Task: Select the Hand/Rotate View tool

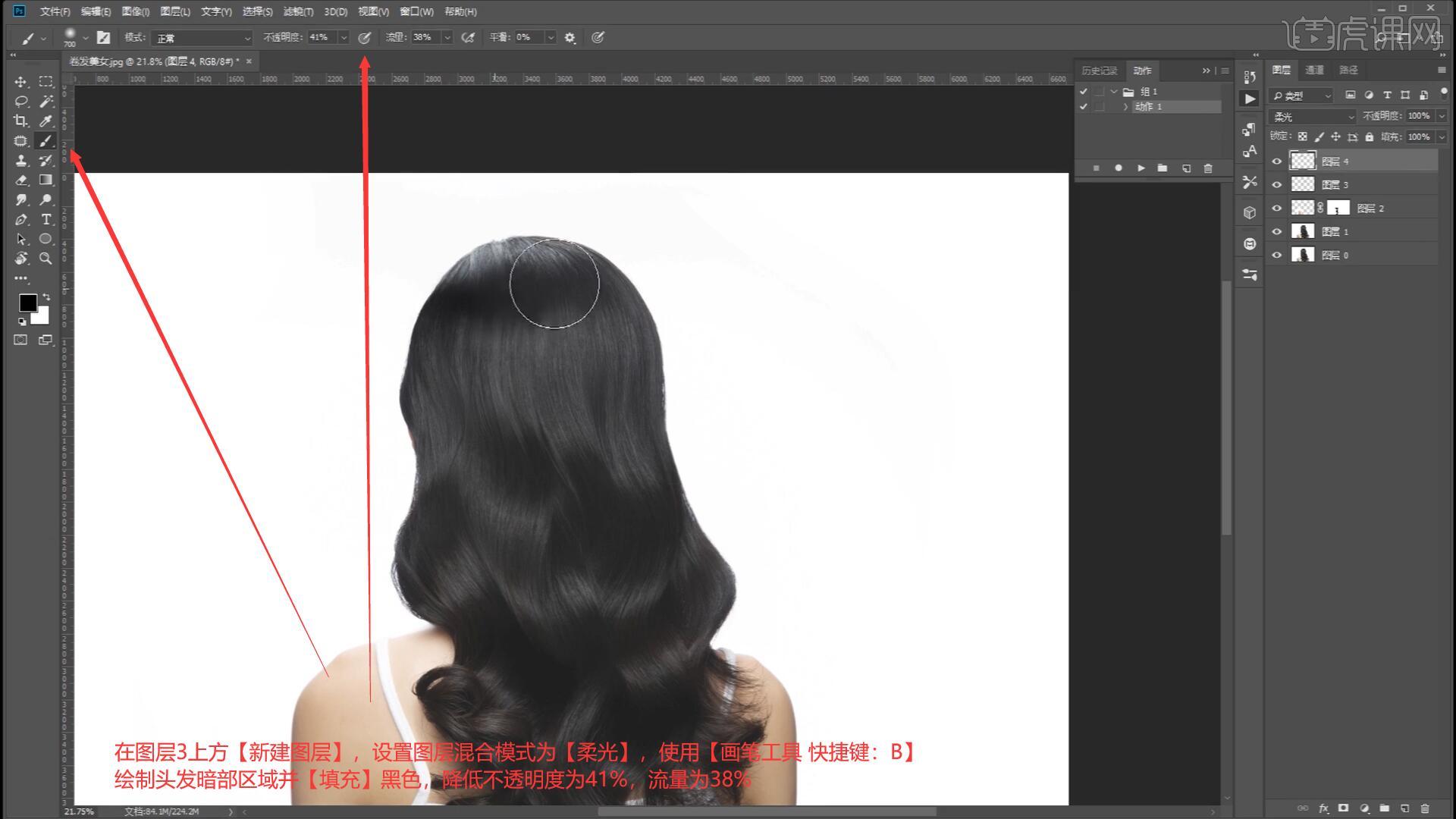Action: click(20, 259)
